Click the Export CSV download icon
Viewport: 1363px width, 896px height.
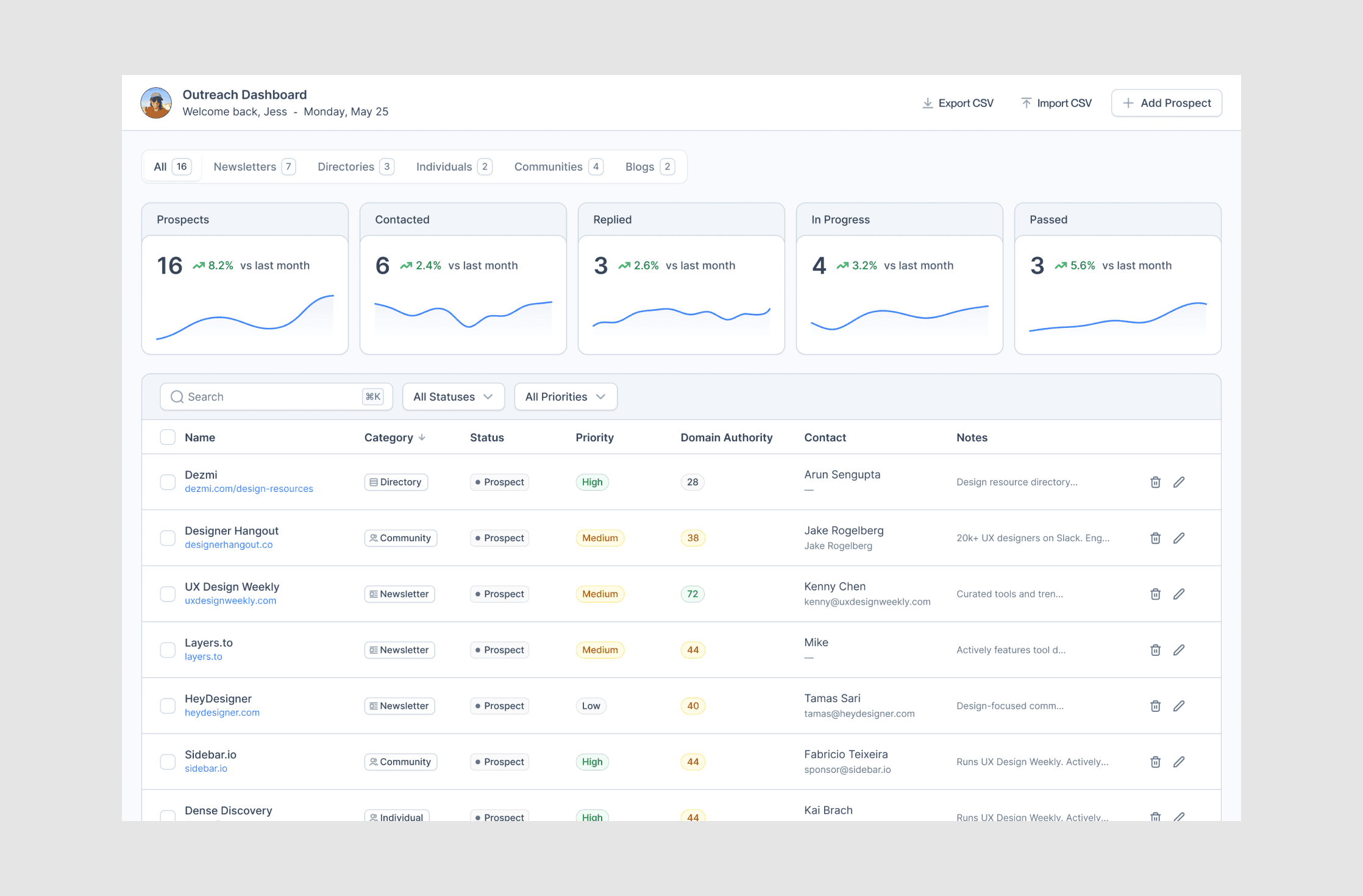927,103
